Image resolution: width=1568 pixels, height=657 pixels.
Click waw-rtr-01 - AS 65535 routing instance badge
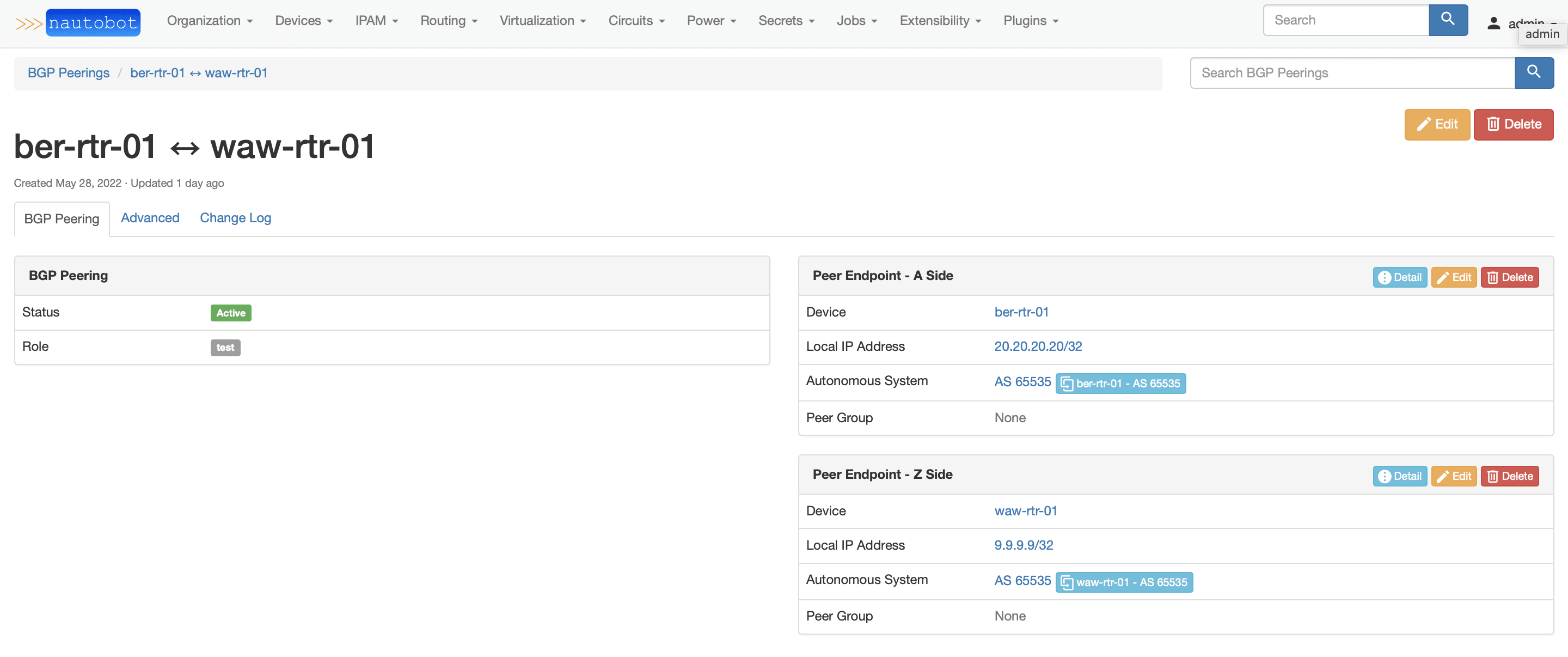(x=1124, y=583)
